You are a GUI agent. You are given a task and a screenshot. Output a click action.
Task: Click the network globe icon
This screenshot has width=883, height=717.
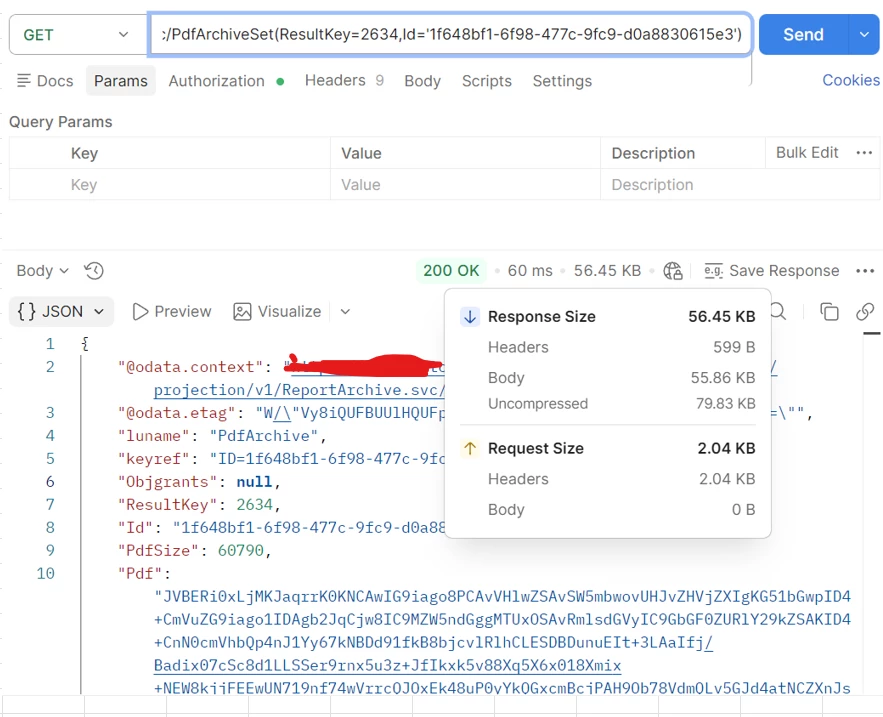pyautogui.click(x=673, y=271)
